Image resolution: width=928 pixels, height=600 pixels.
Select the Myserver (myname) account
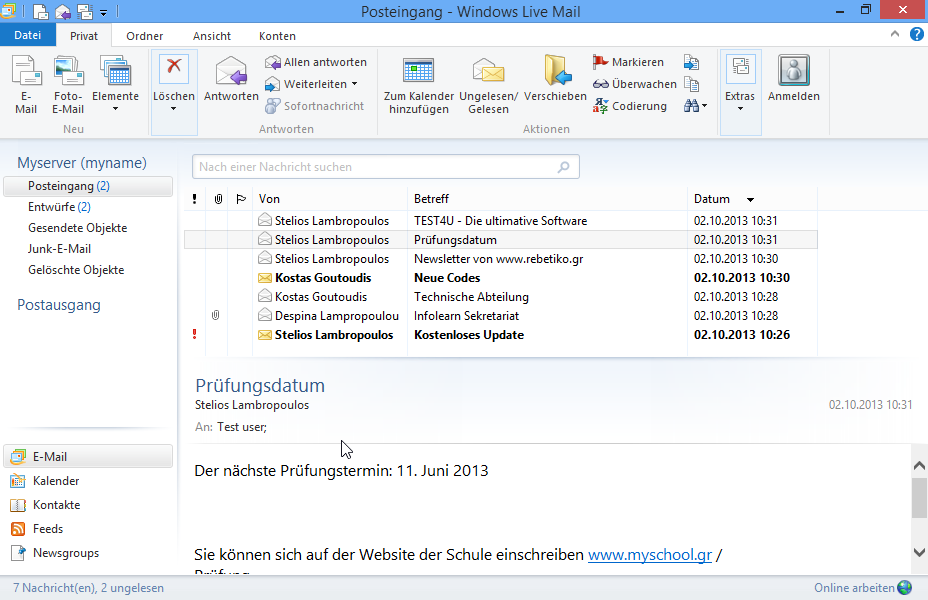[x=82, y=163]
